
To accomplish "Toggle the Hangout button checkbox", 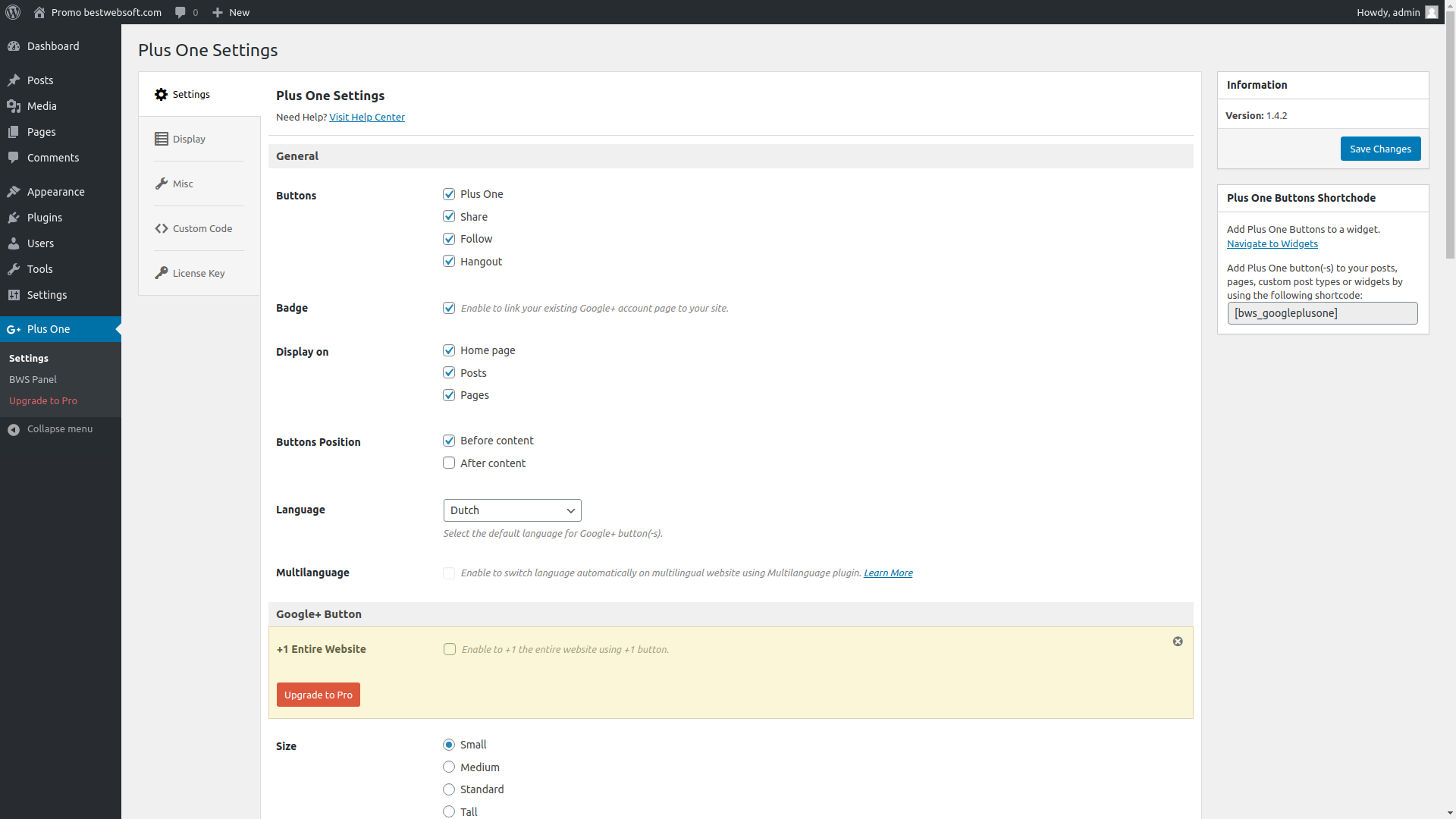I will pyautogui.click(x=449, y=262).
